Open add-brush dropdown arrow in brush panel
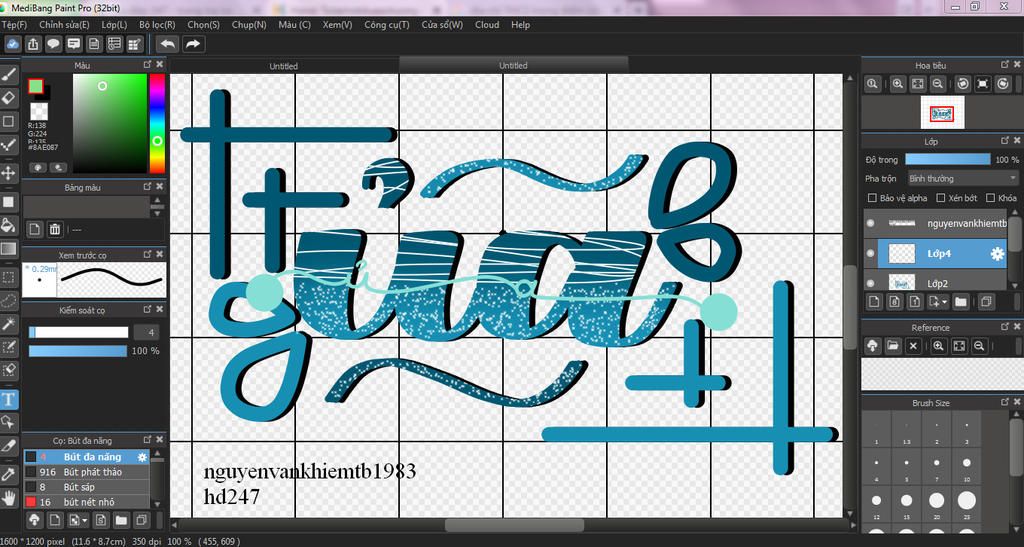 (x=85, y=520)
